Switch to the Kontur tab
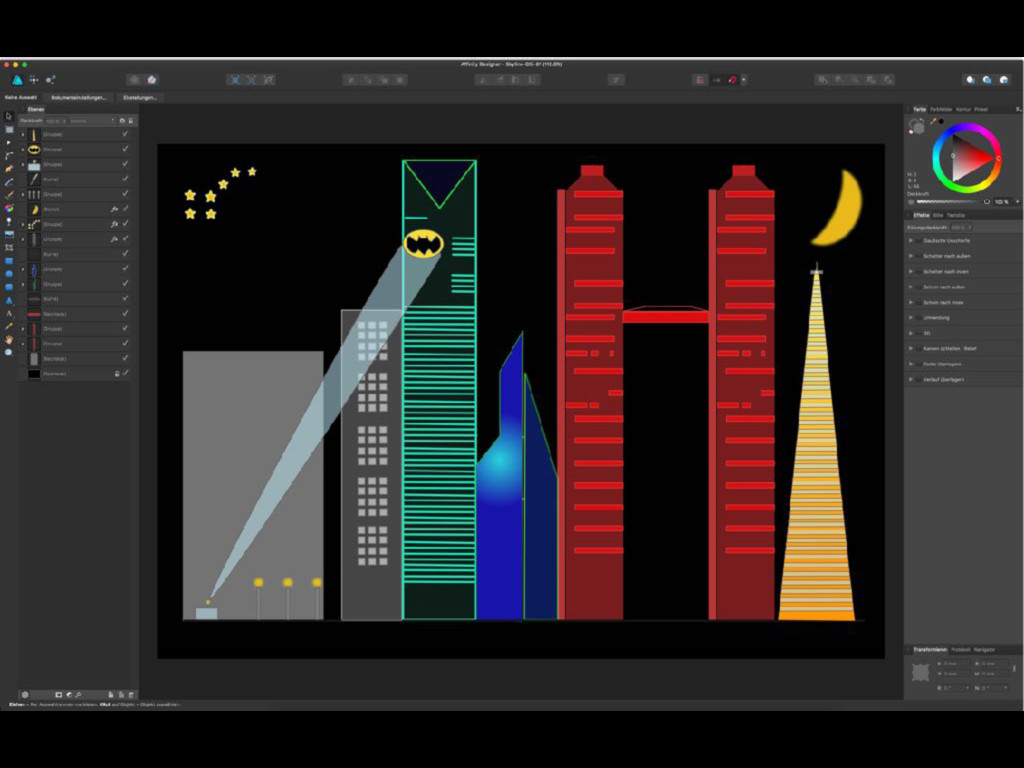Image resolution: width=1024 pixels, height=768 pixels. (963, 109)
